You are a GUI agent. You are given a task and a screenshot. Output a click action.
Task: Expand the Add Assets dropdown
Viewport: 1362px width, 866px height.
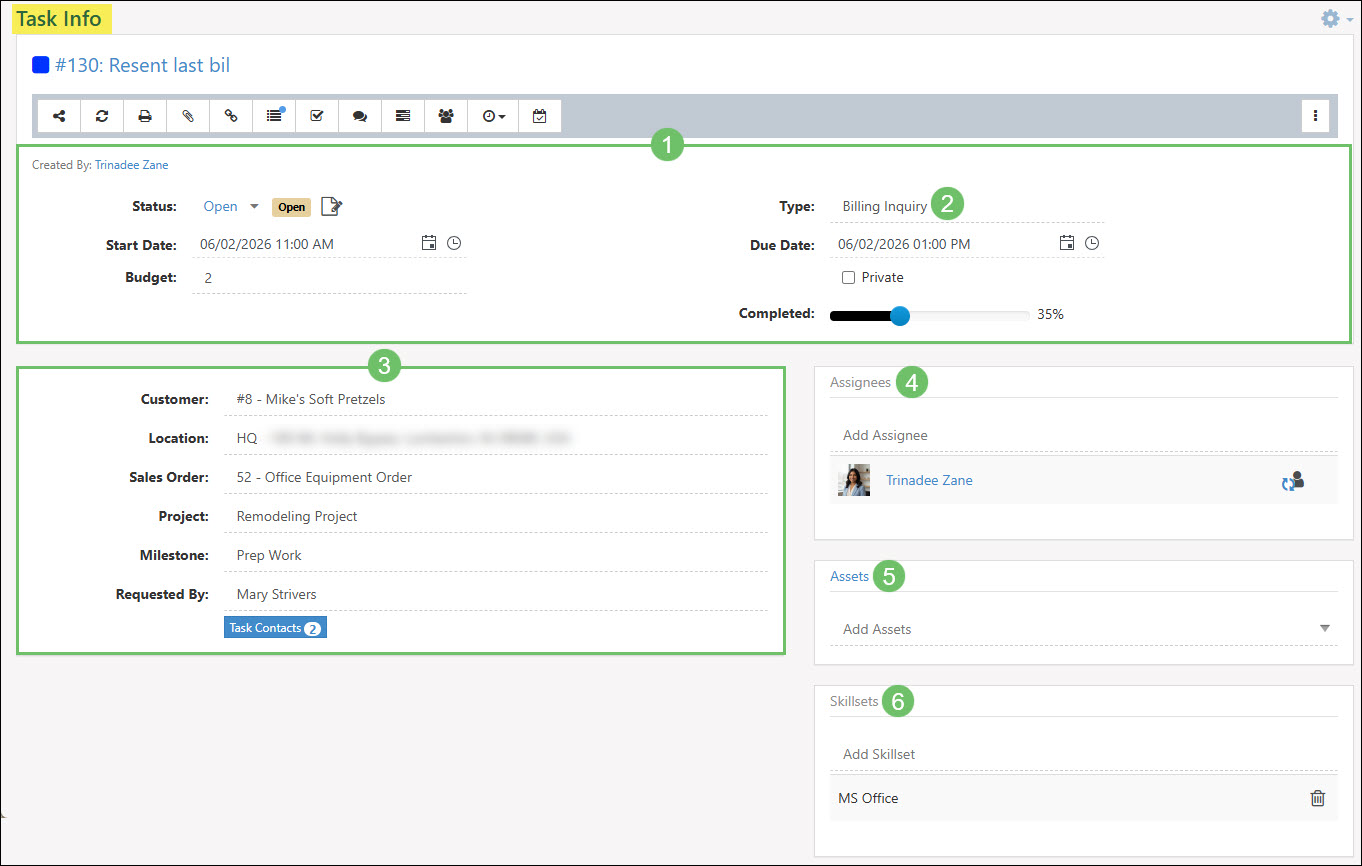coord(1325,629)
